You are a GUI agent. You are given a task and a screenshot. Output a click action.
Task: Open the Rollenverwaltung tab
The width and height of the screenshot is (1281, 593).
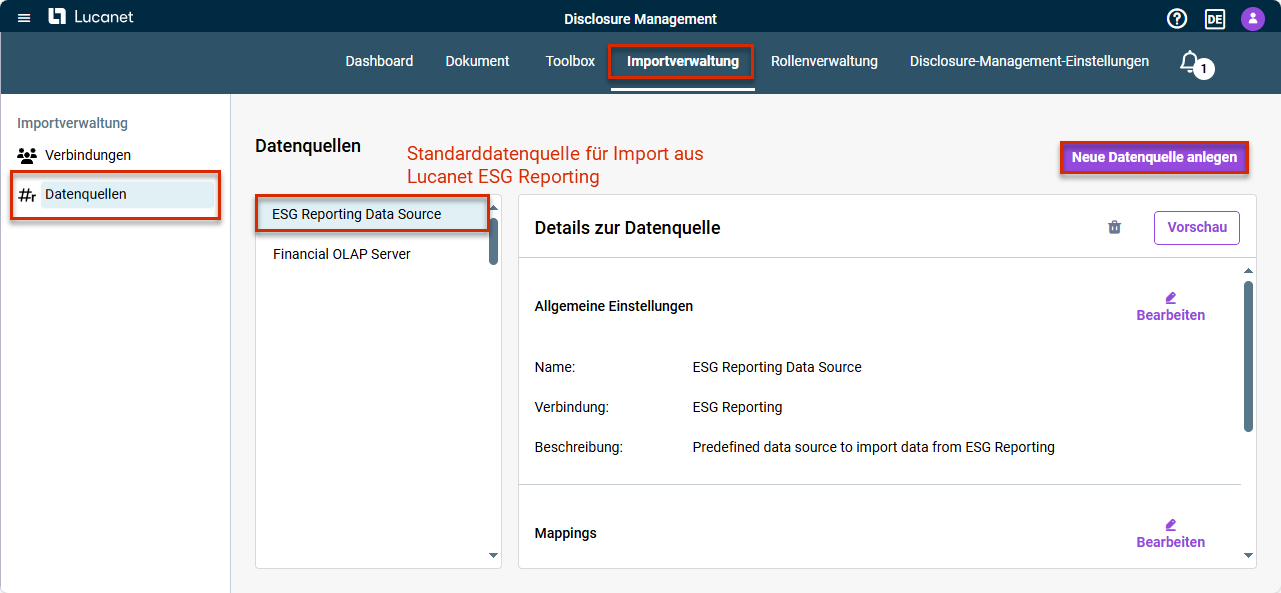pos(824,61)
